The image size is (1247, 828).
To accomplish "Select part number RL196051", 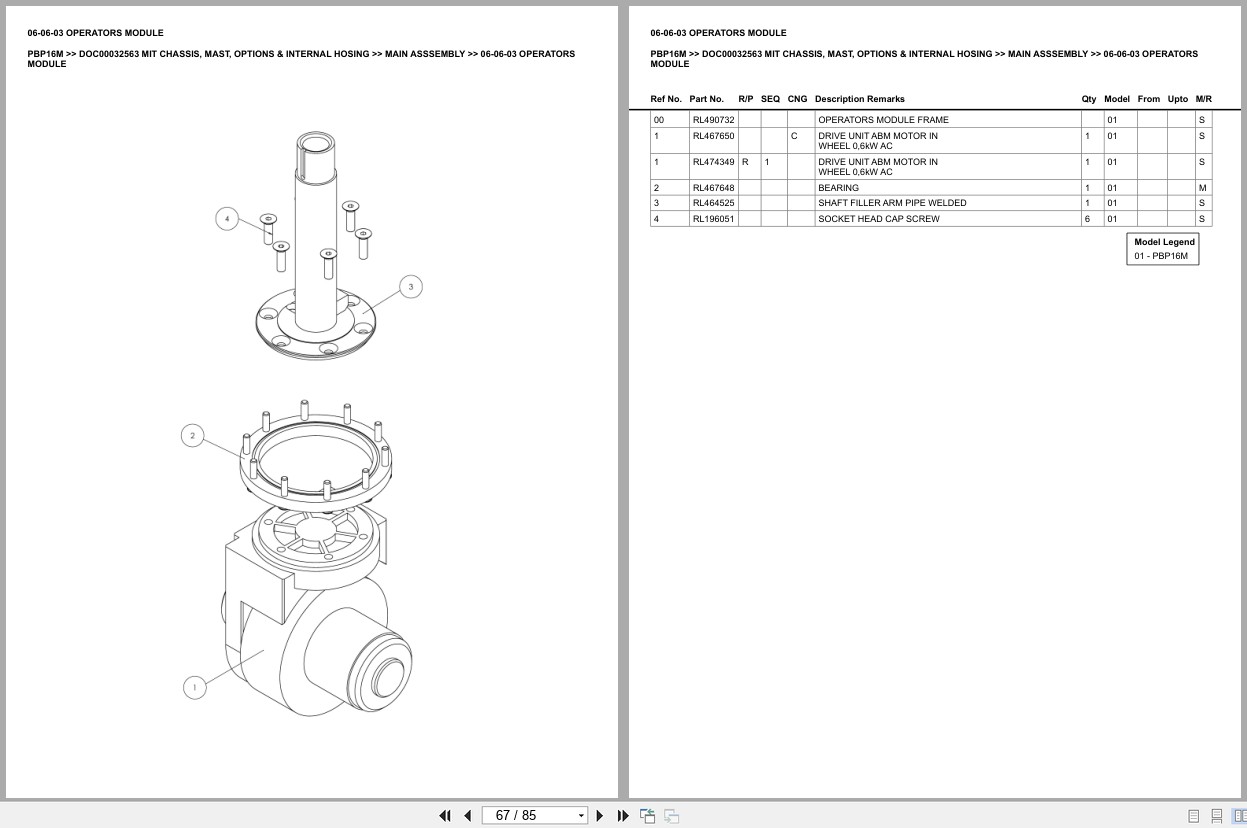I will click(x=713, y=219).
